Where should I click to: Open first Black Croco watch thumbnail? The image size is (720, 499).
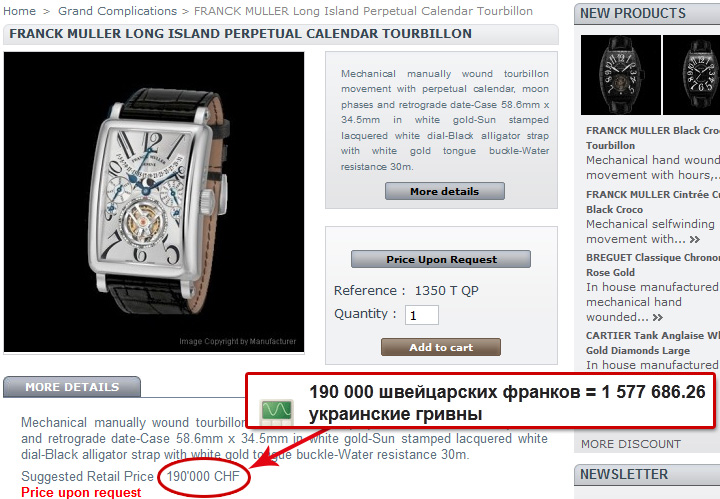[621, 75]
